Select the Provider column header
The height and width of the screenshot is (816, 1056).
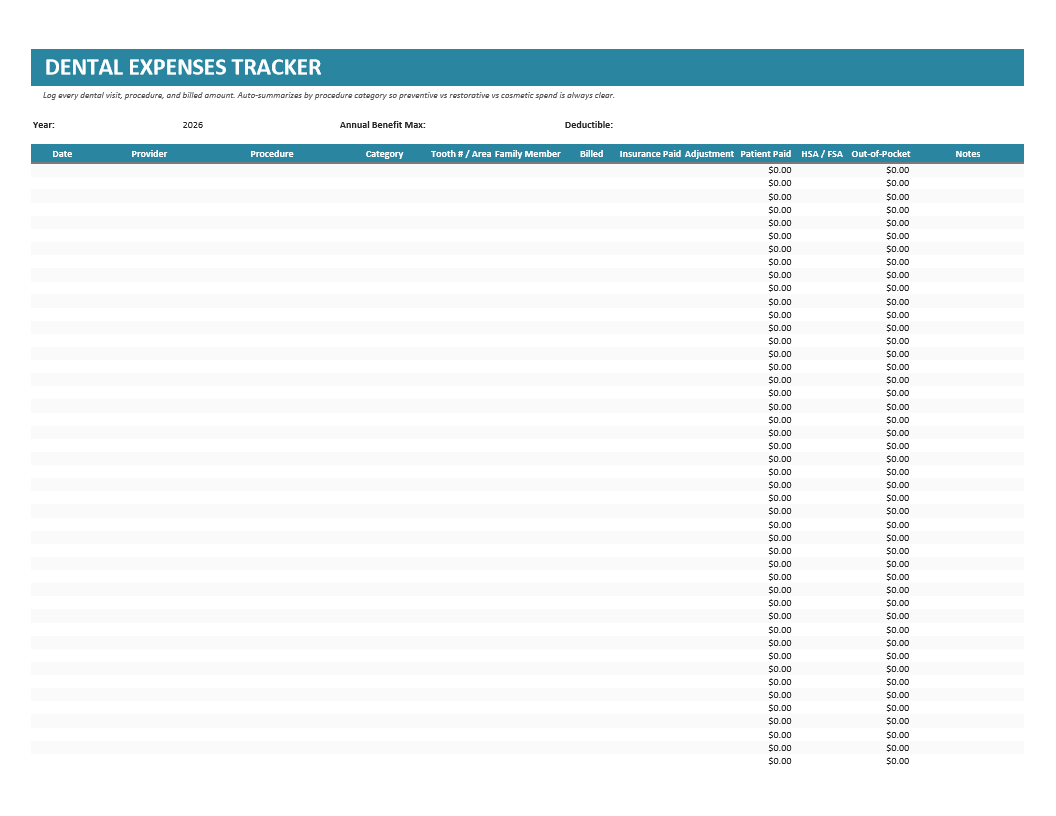[149, 154]
